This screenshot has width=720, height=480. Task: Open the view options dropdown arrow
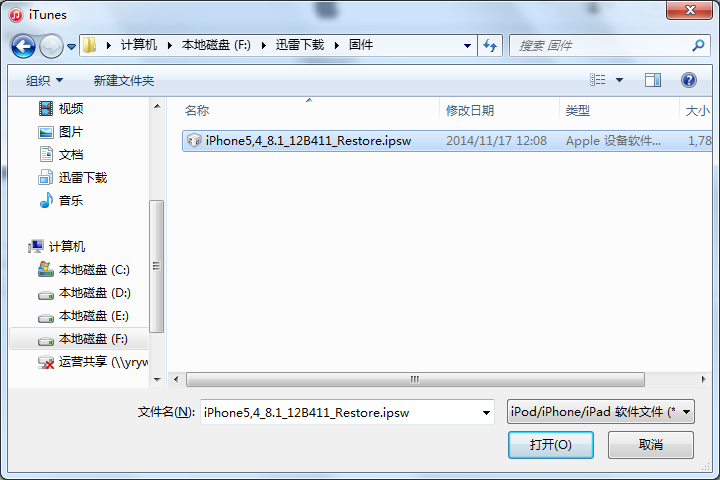pos(619,80)
